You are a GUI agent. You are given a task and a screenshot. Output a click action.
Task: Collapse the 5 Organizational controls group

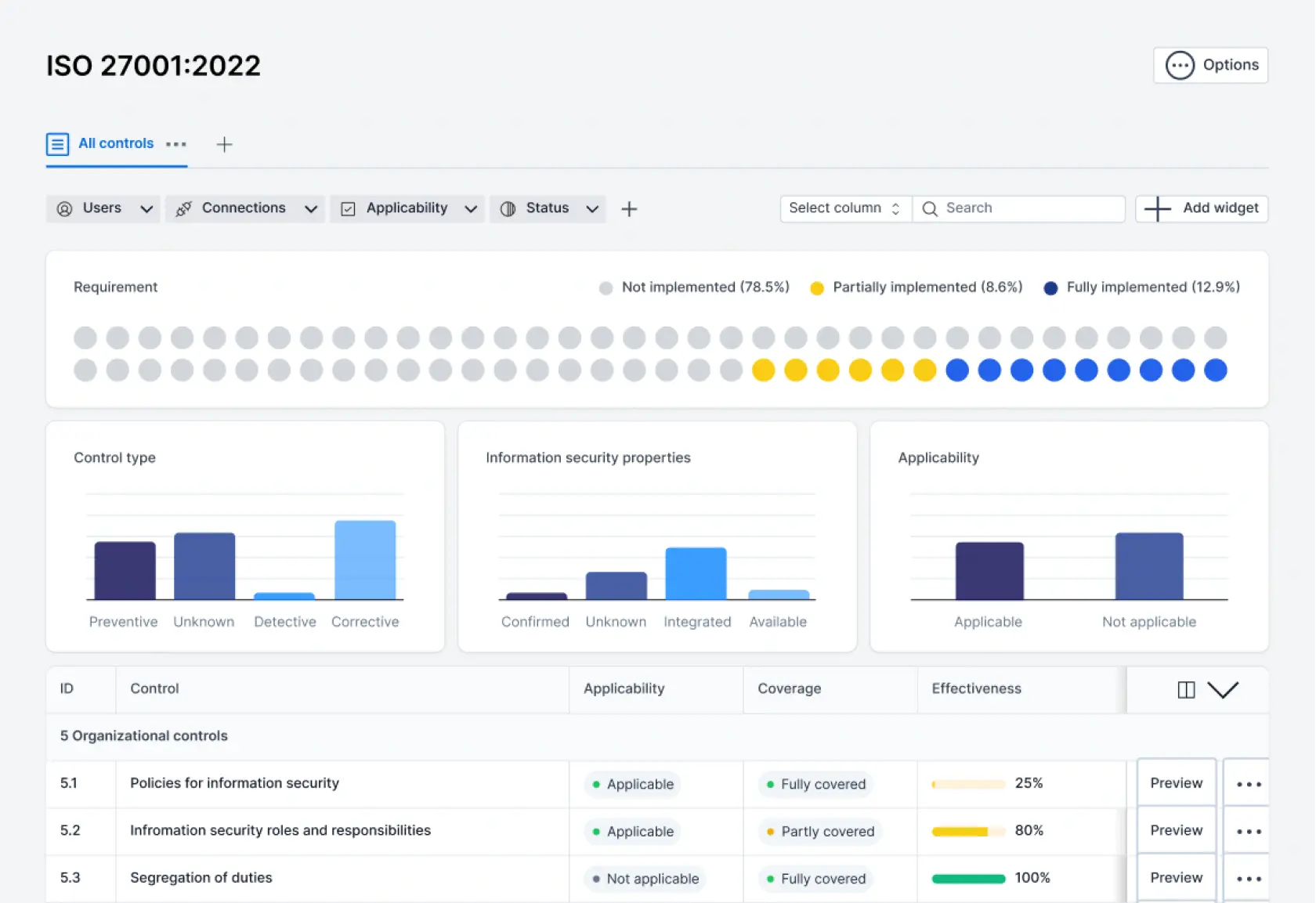(x=657, y=736)
